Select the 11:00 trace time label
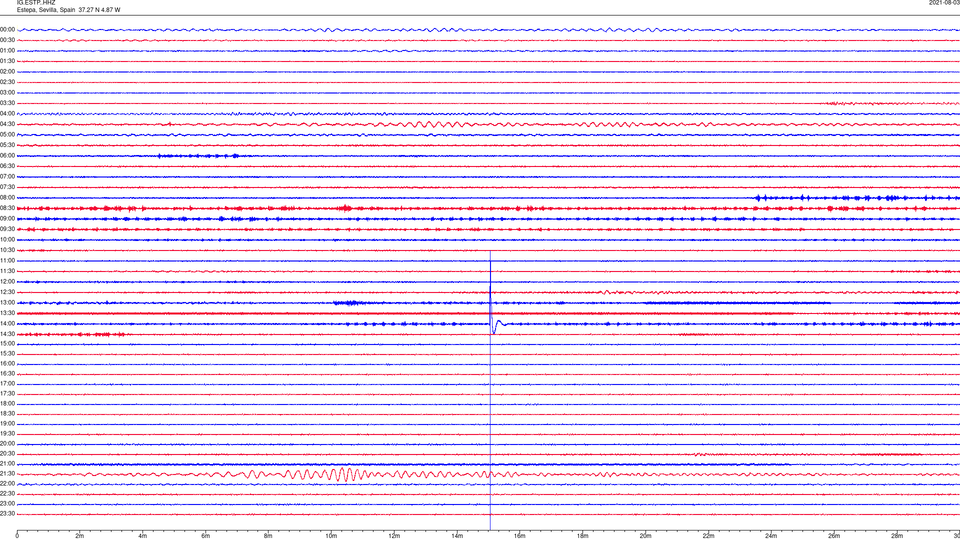The image size is (960, 540). click(x=7, y=261)
